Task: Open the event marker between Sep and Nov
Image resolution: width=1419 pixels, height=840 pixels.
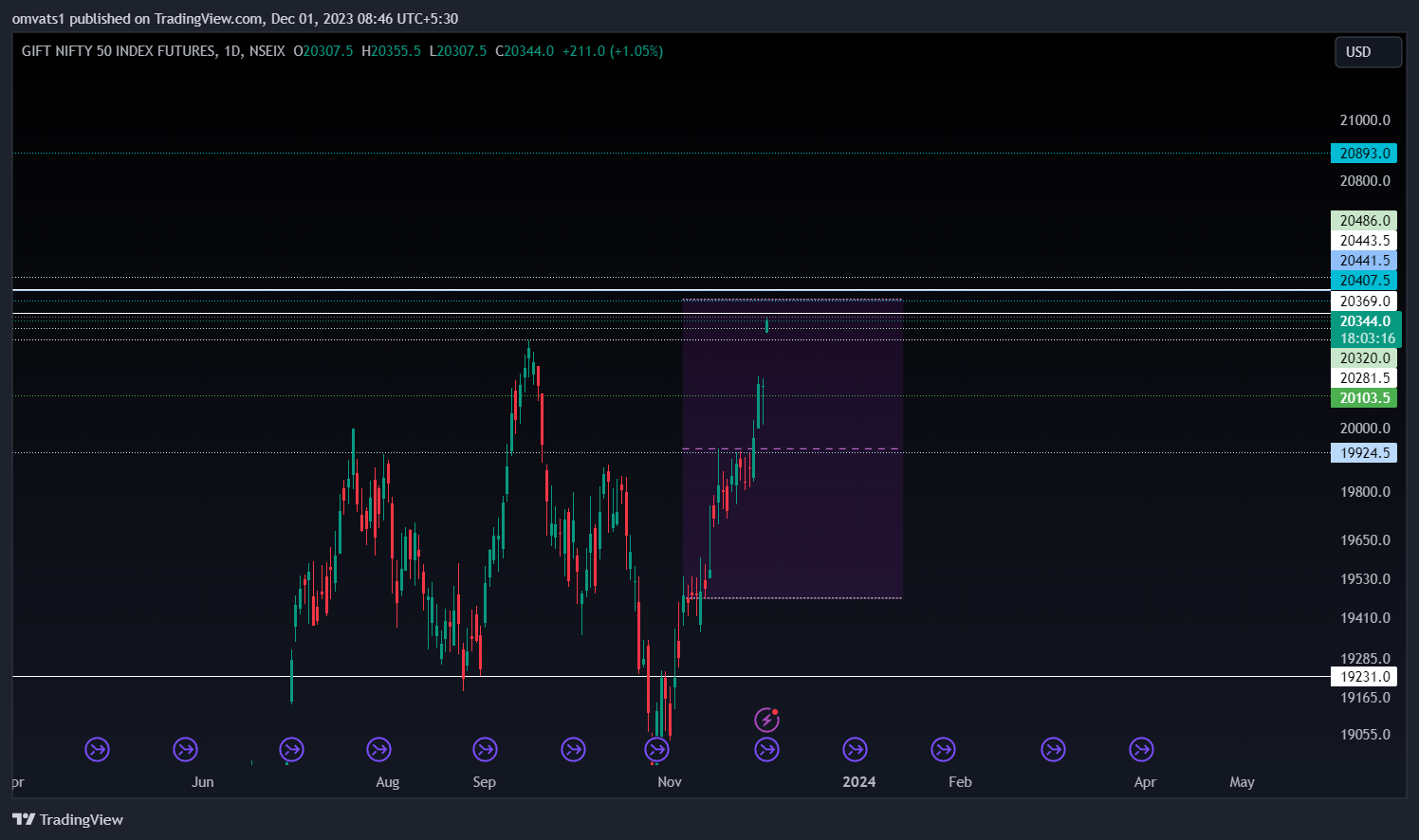Action: [x=573, y=750]
